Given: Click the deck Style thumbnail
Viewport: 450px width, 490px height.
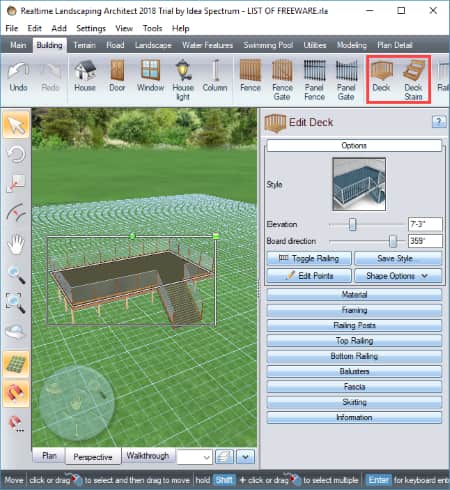Looking at the screenshot, I should point(359,184).
